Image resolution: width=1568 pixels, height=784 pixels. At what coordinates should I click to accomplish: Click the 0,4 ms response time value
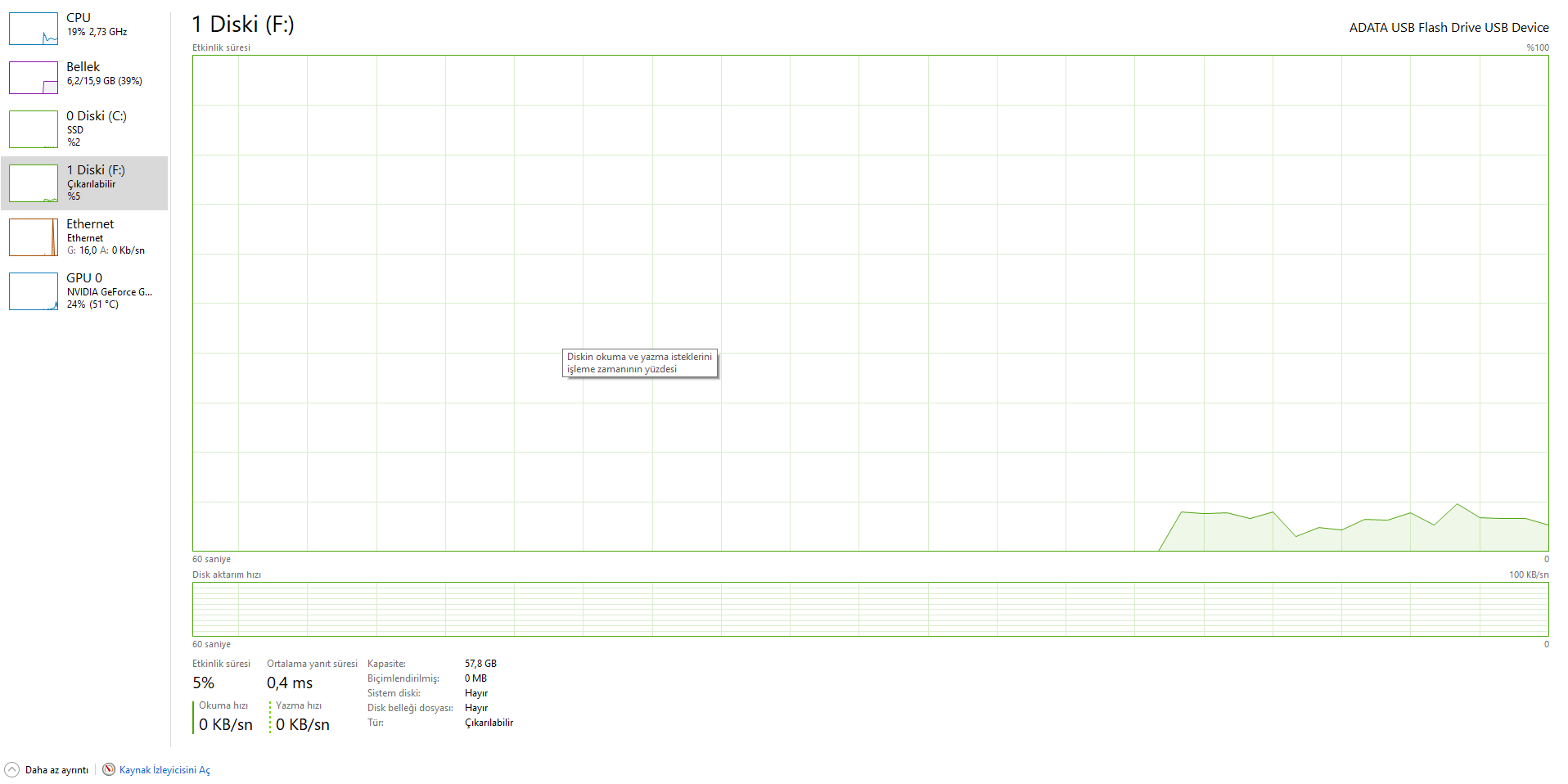(290, 683)
